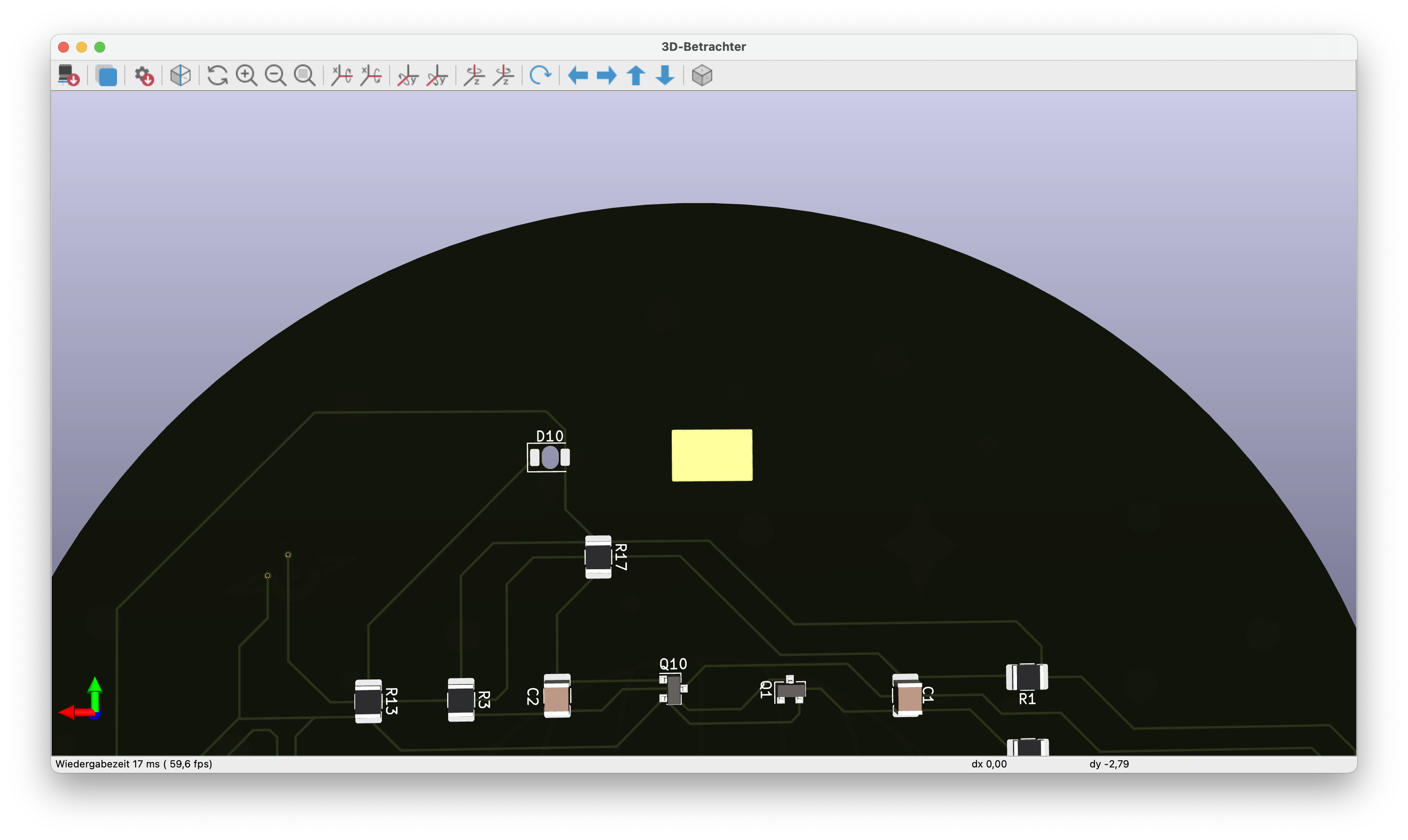
Task: Click the render time status text
Action: click(x=134, y=764)
